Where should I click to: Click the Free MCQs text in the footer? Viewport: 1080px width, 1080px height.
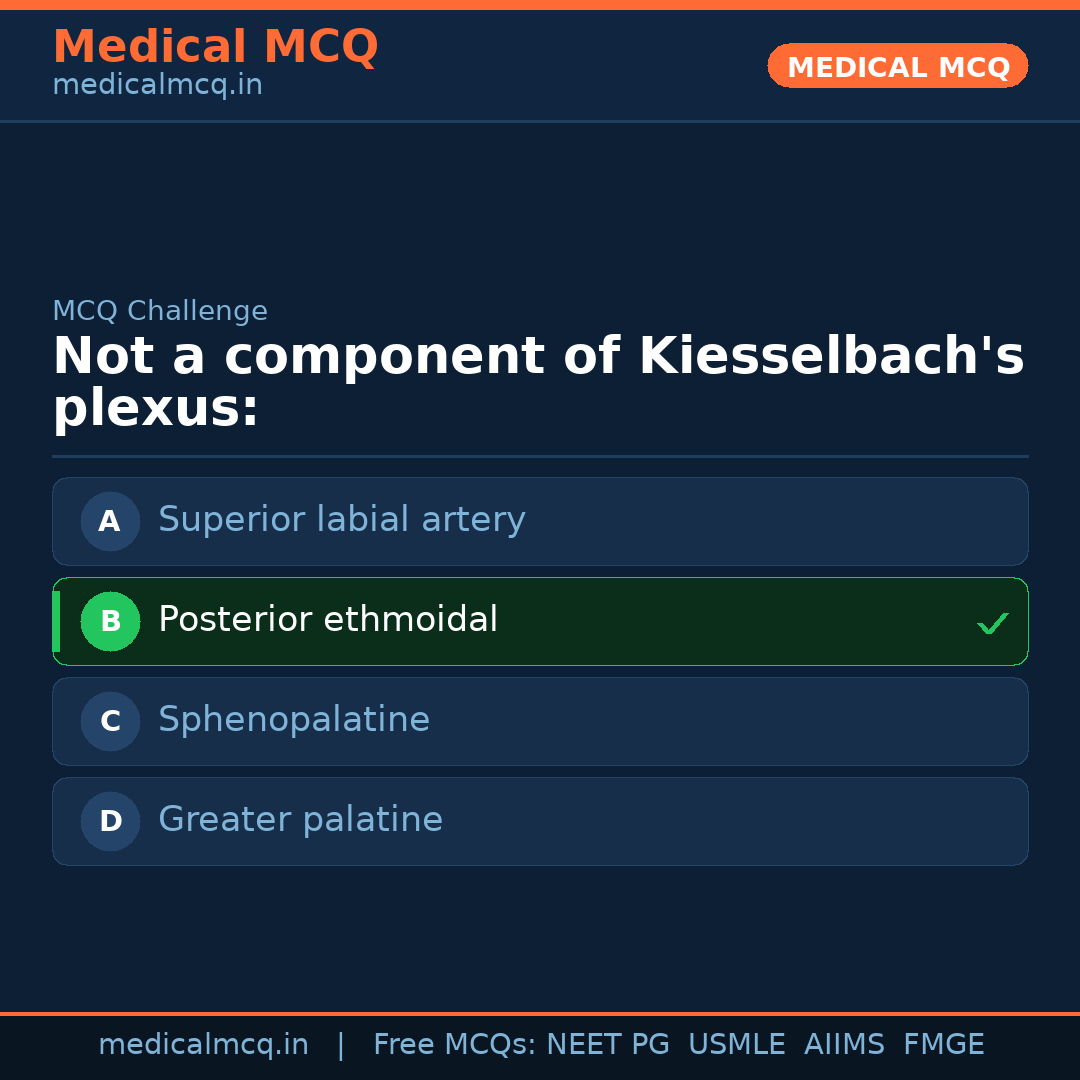pyautogui.click(x=454, y=1045)
